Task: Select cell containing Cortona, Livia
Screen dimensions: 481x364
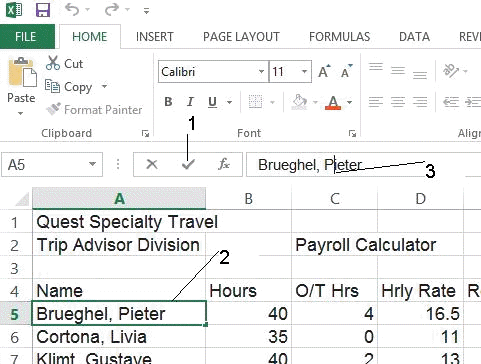Action: coord(119,337)
